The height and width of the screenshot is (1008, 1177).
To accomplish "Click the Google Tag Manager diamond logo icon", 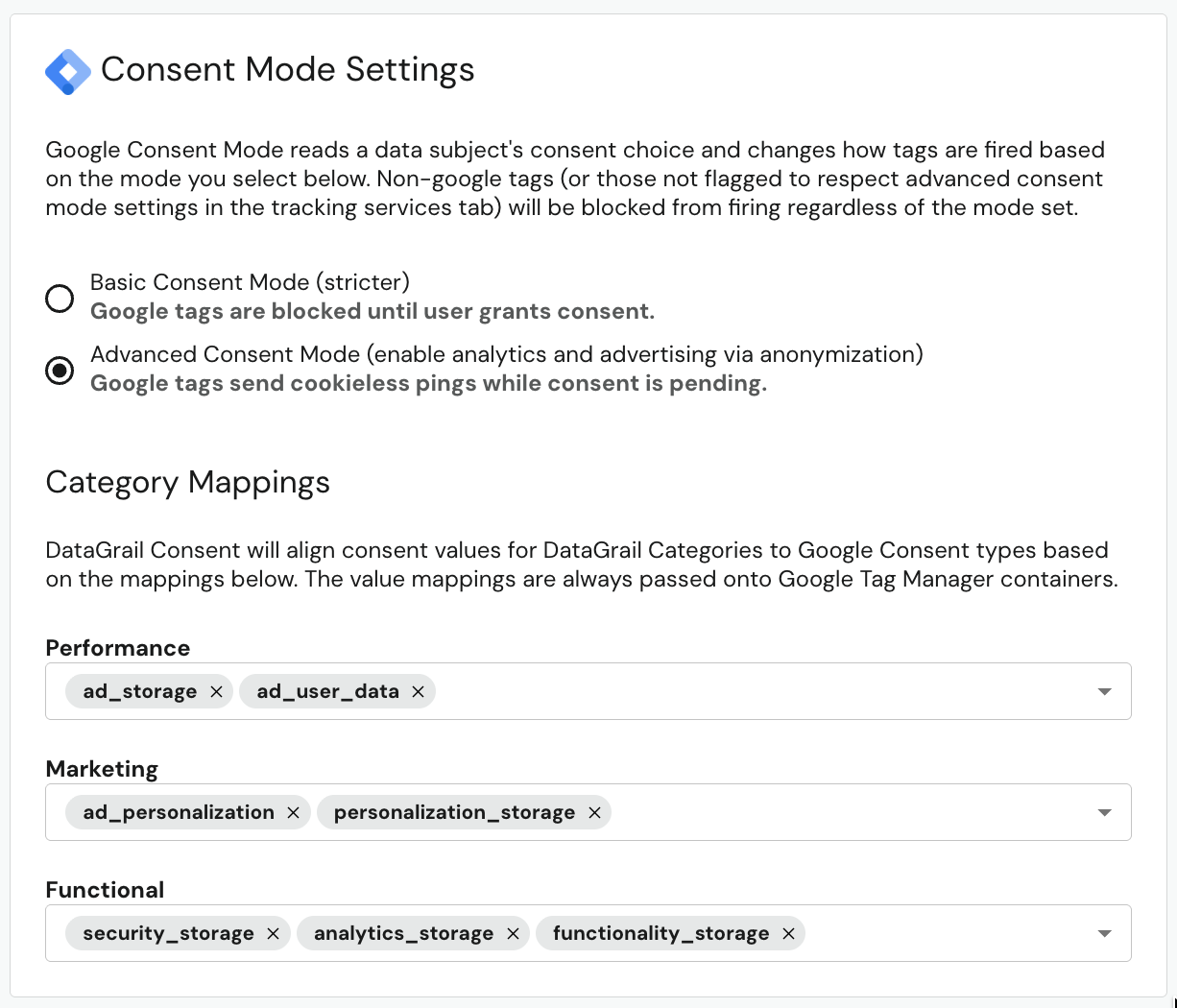I will pyautogui.click(x=67, y=71).
